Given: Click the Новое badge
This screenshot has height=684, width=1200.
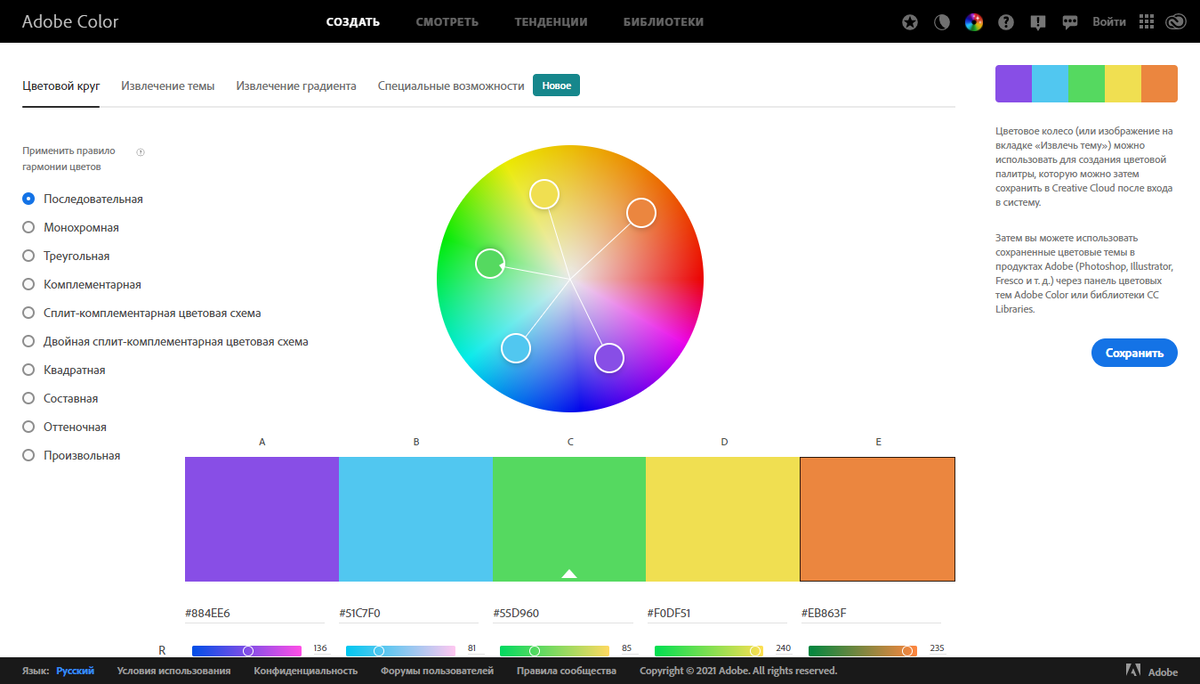Looking at the screenshot, I should [x=556, y=86].
